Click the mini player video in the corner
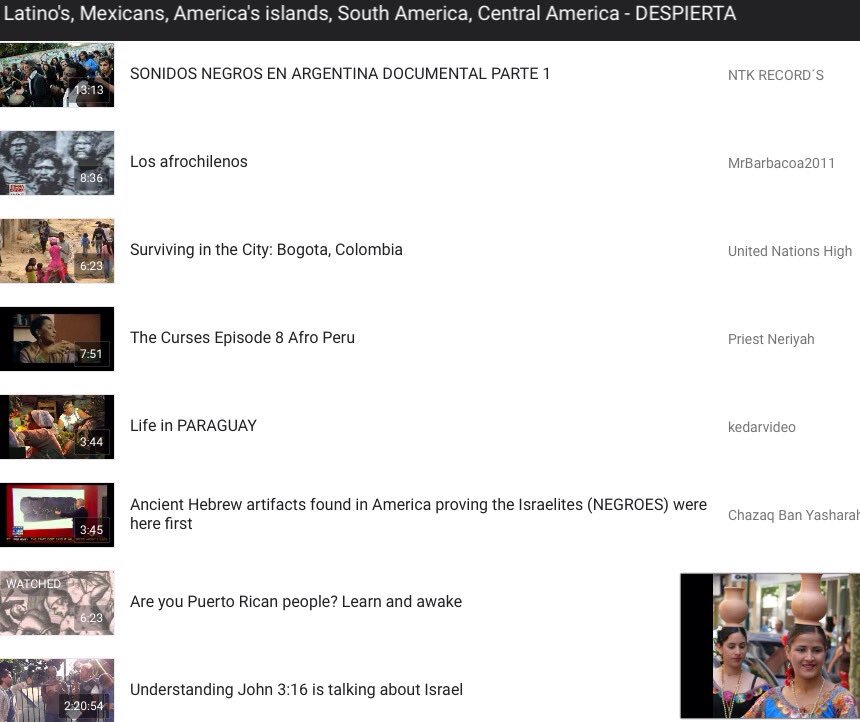Screen dimensions: 860x722 coord(770,645)
